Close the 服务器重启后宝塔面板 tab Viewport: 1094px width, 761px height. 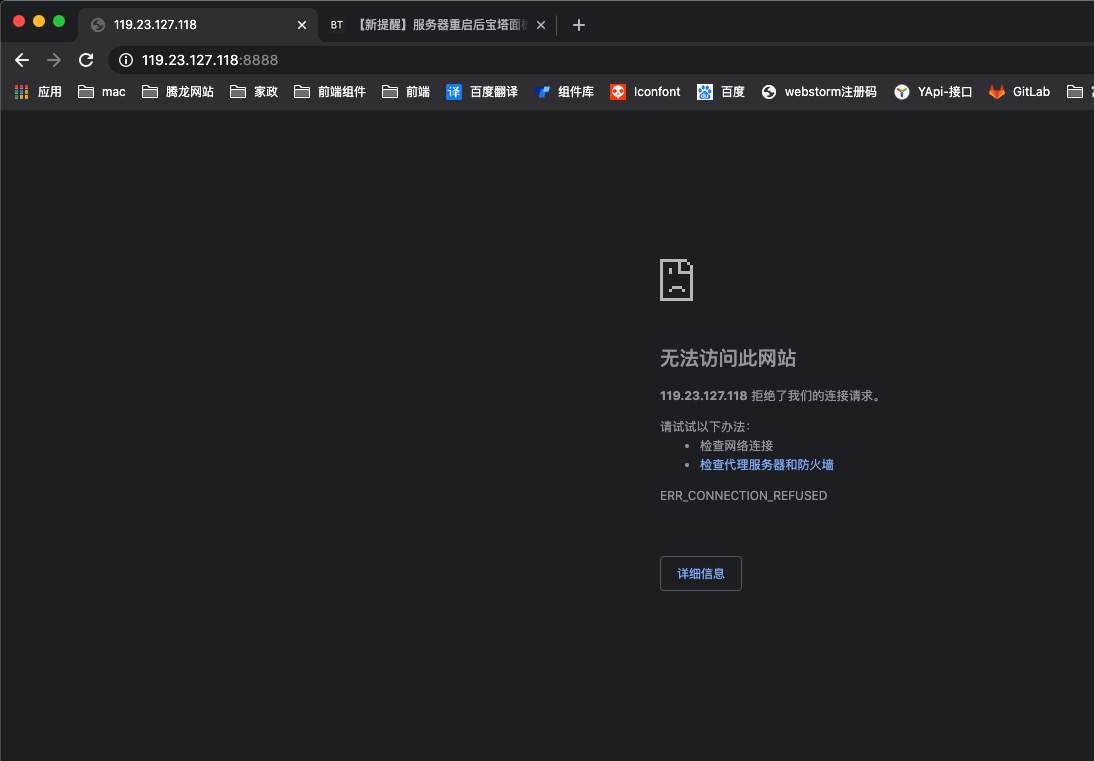pyautogui.click(x=541, y=25)
